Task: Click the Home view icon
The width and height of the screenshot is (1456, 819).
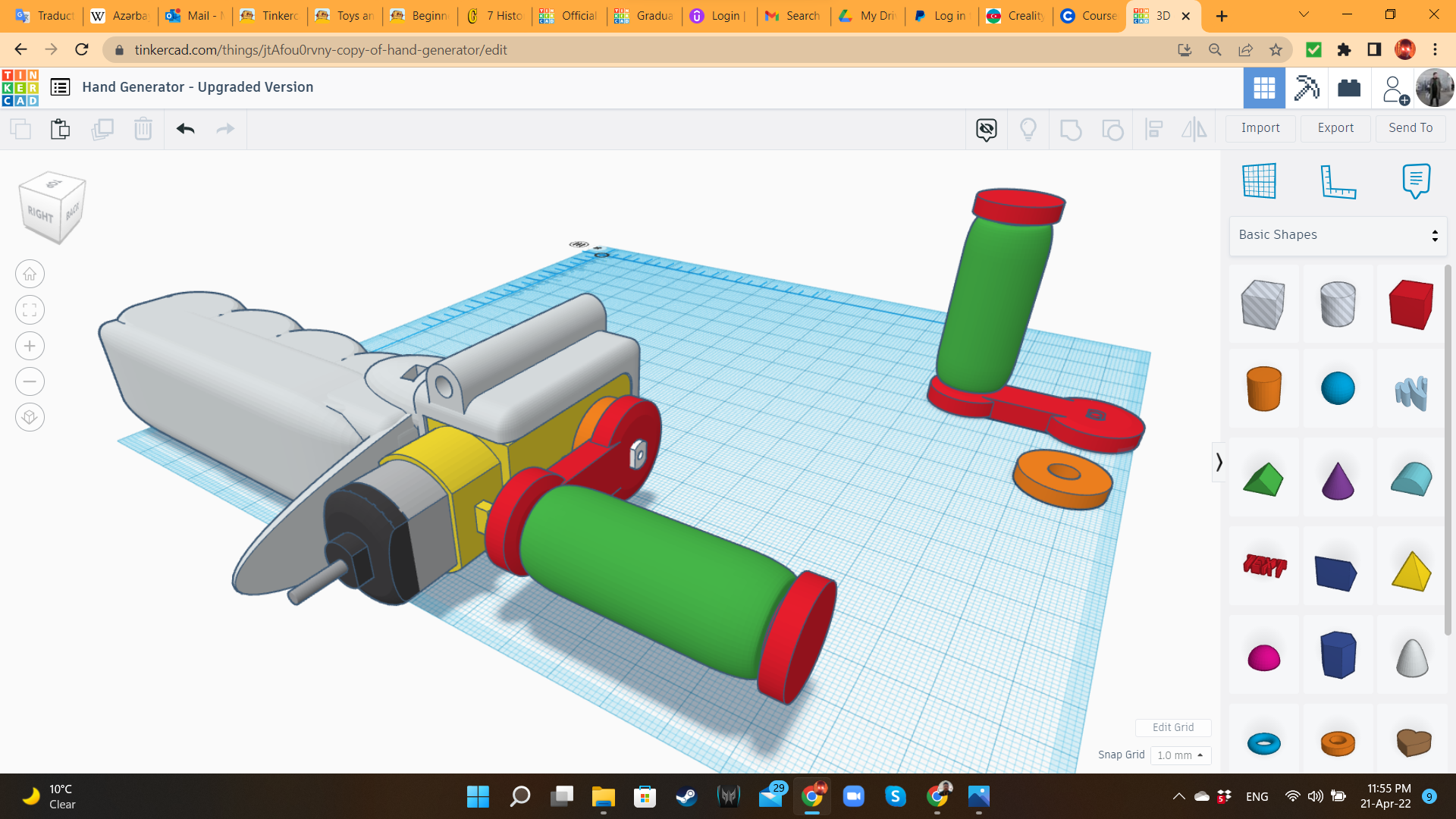Action: click(x=30, y=275)
